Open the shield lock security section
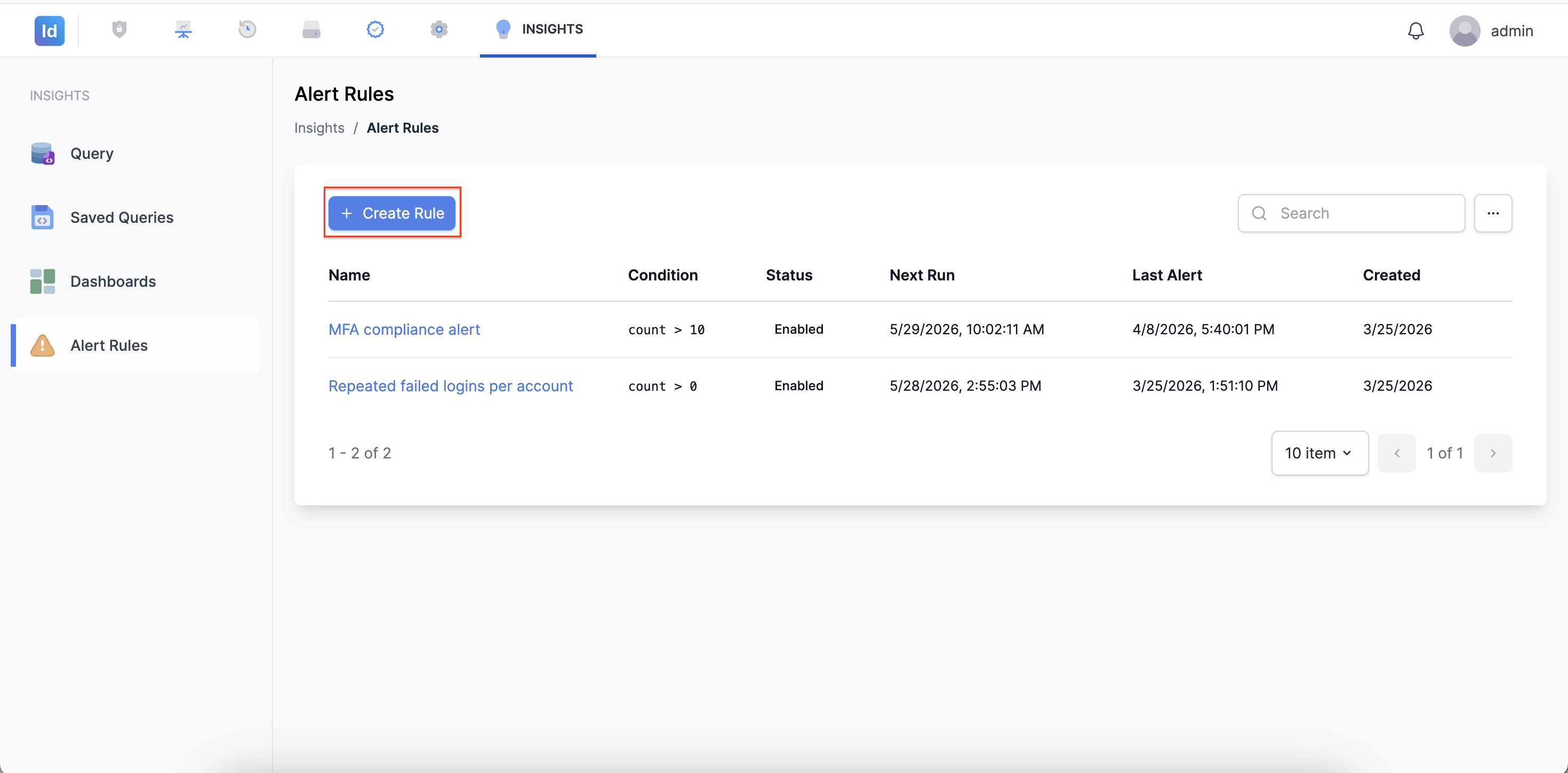The height and width of the screenshot is (773, 1568). [x=119, y=29]
